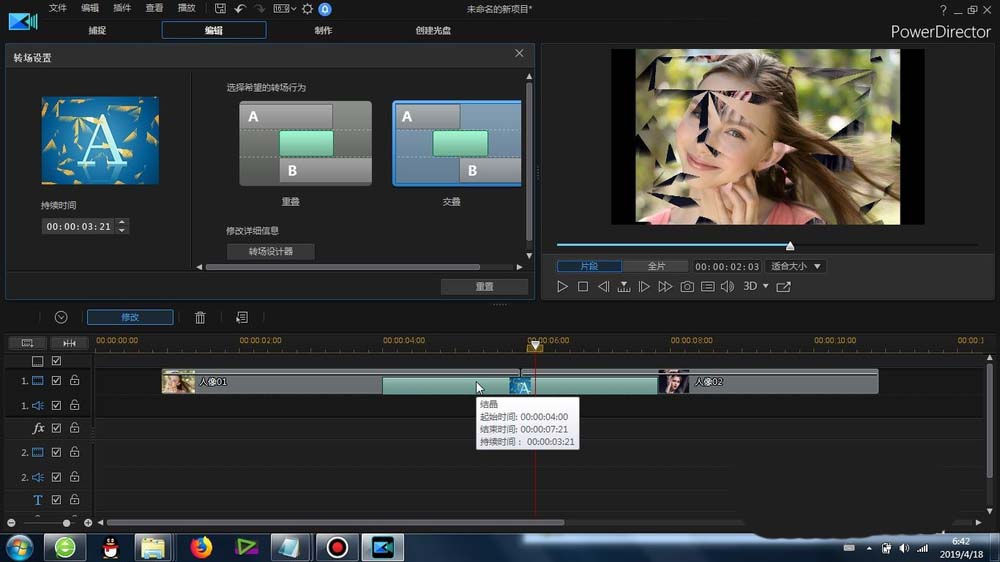Lock audio track 2

pyautogui.click(x=75, y=477)
